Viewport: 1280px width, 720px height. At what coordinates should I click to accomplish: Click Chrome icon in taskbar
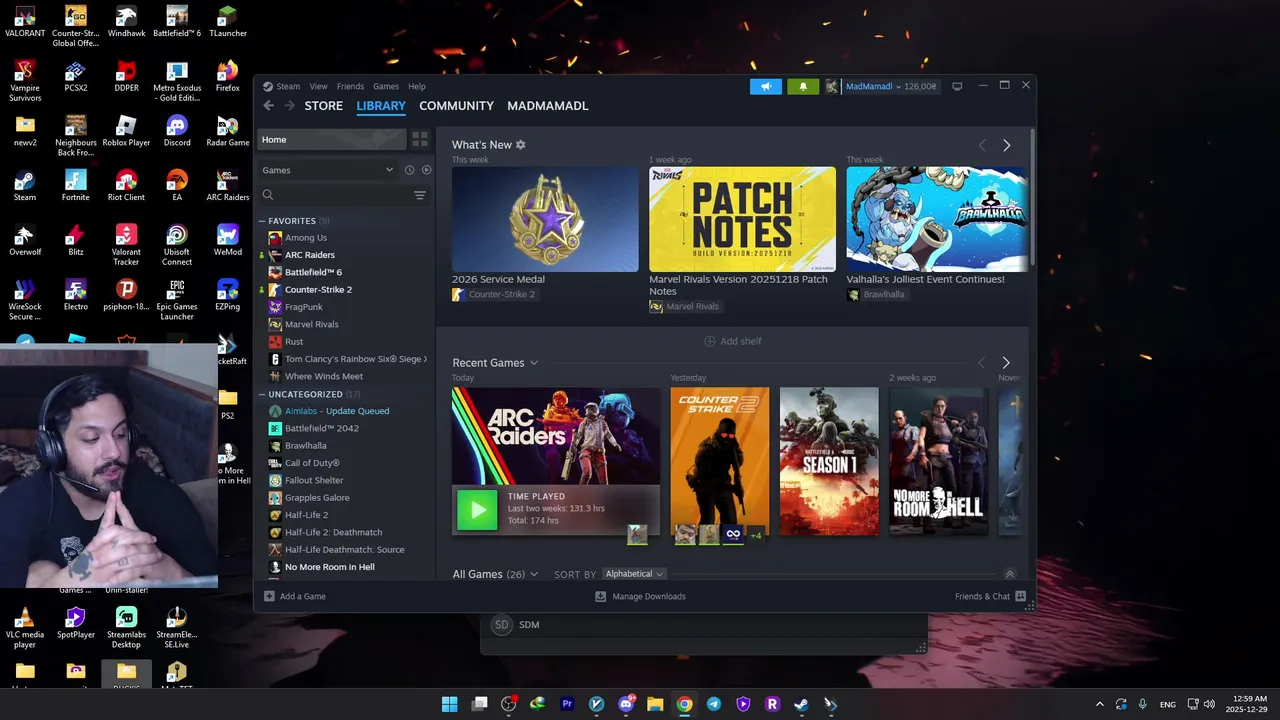(x=684, y=704)
